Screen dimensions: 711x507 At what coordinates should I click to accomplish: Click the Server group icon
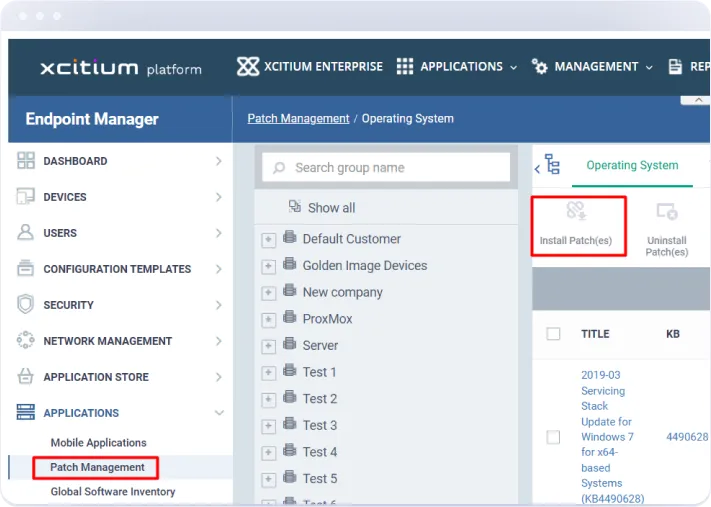[290, 343]
